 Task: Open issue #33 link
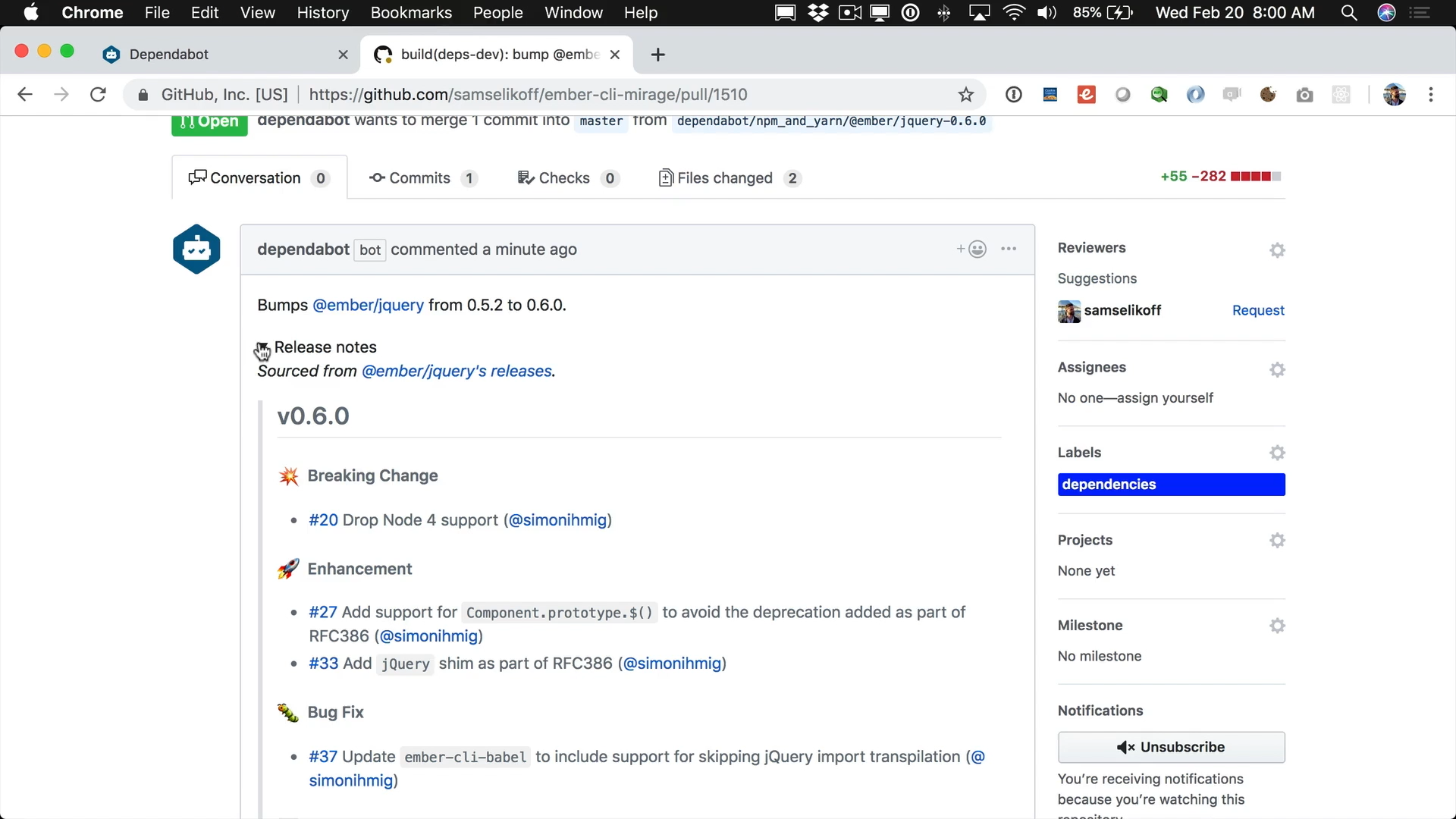point(324,664)
